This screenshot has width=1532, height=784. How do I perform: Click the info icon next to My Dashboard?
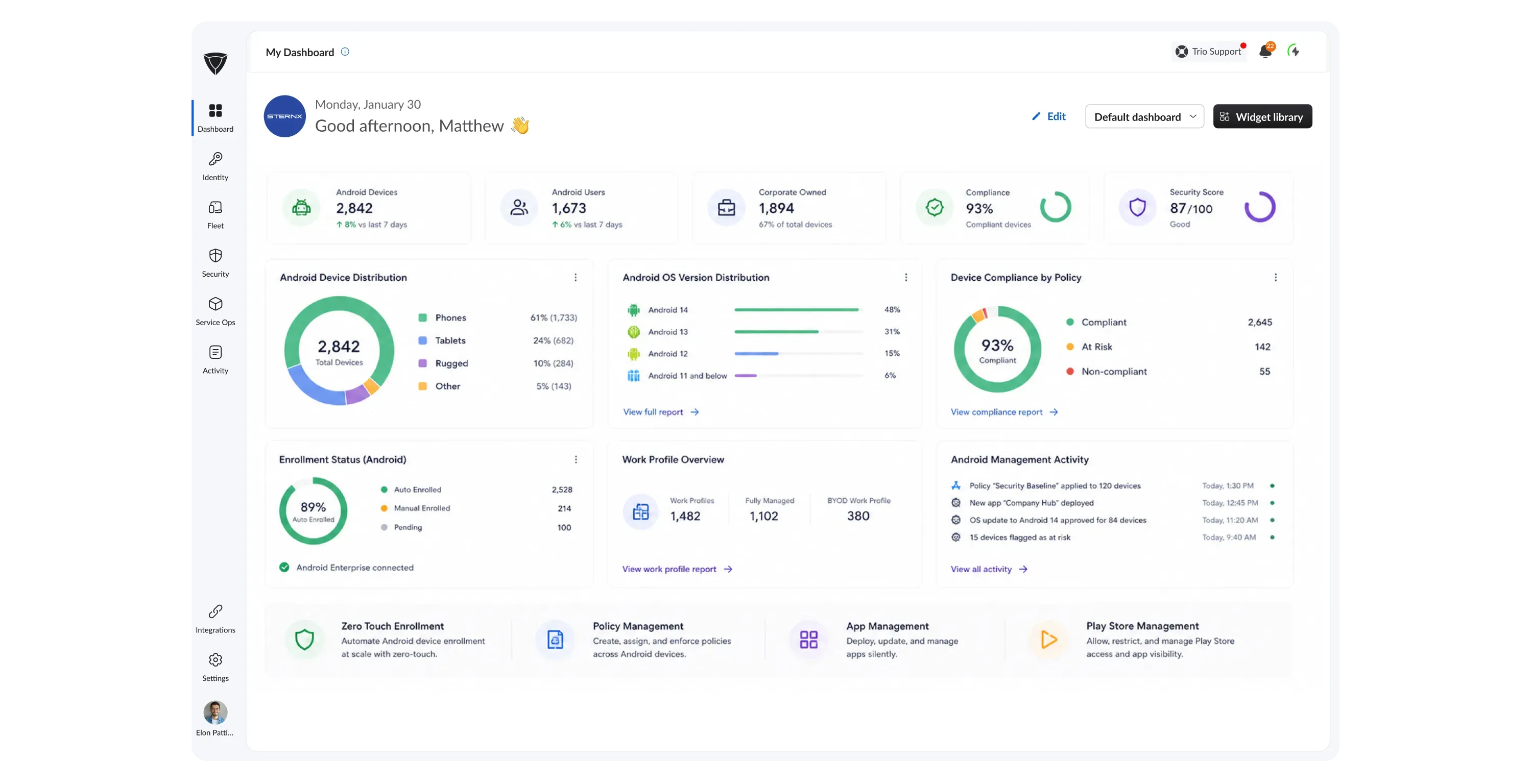(345, 52)
